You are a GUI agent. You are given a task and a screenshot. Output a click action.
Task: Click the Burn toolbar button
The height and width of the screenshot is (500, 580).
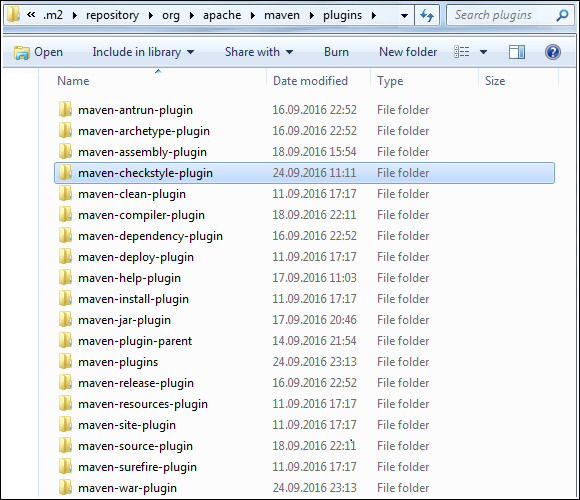[x=336, y=52]
